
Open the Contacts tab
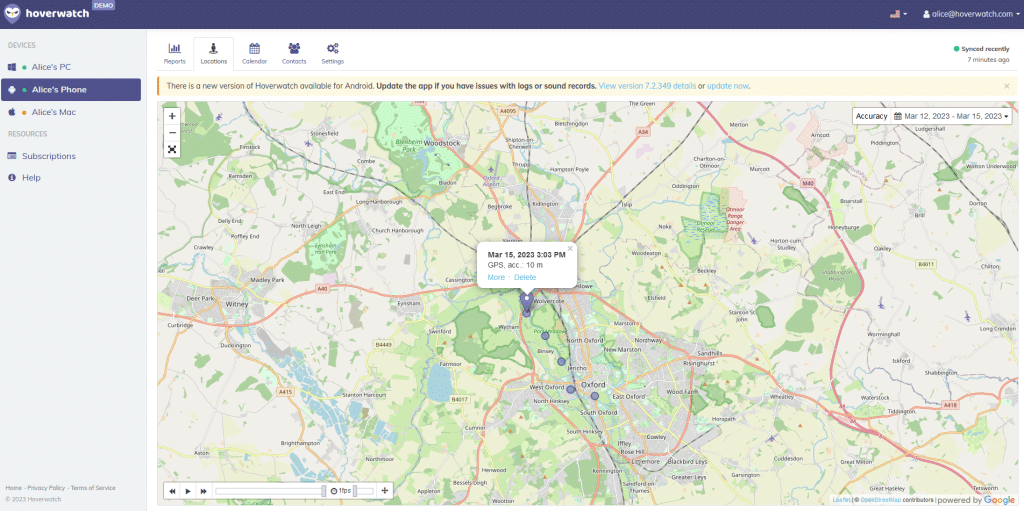[294, 54]
